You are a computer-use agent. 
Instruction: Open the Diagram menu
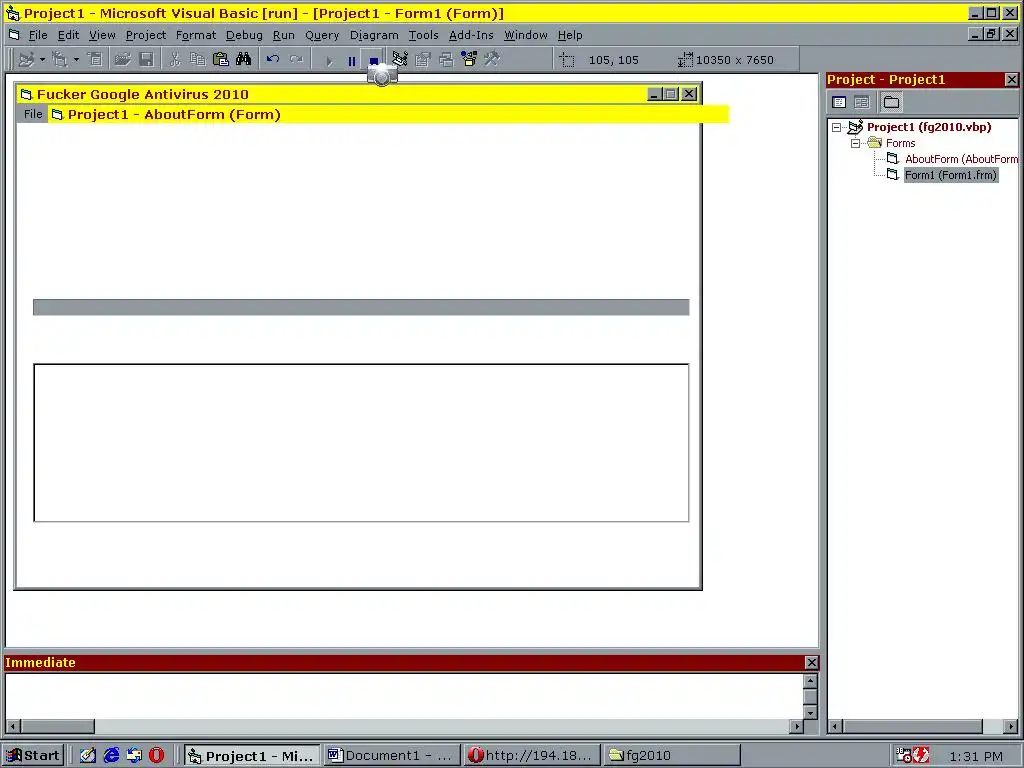[374, 35]
